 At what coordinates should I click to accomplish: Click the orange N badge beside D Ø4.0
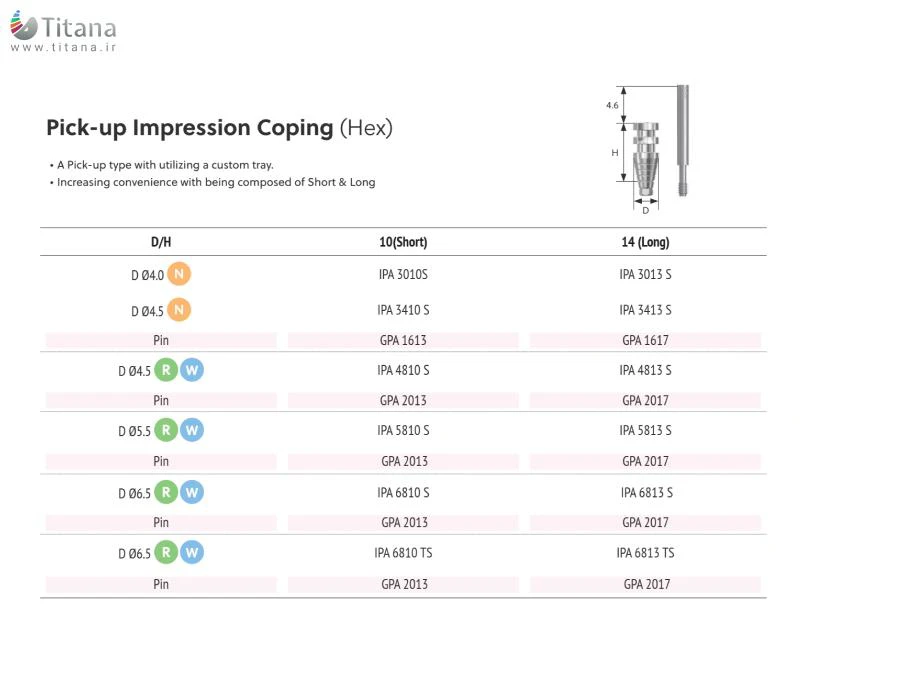pyautogui.click(x=178, y=274)
